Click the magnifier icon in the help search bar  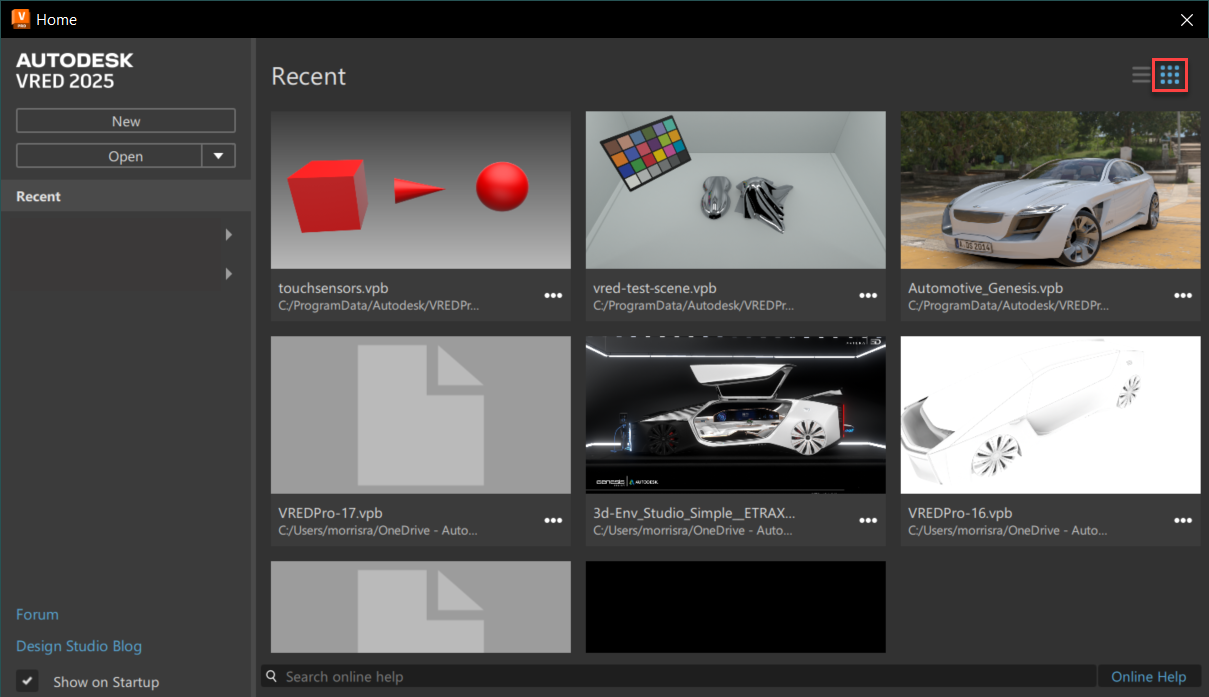271,676
